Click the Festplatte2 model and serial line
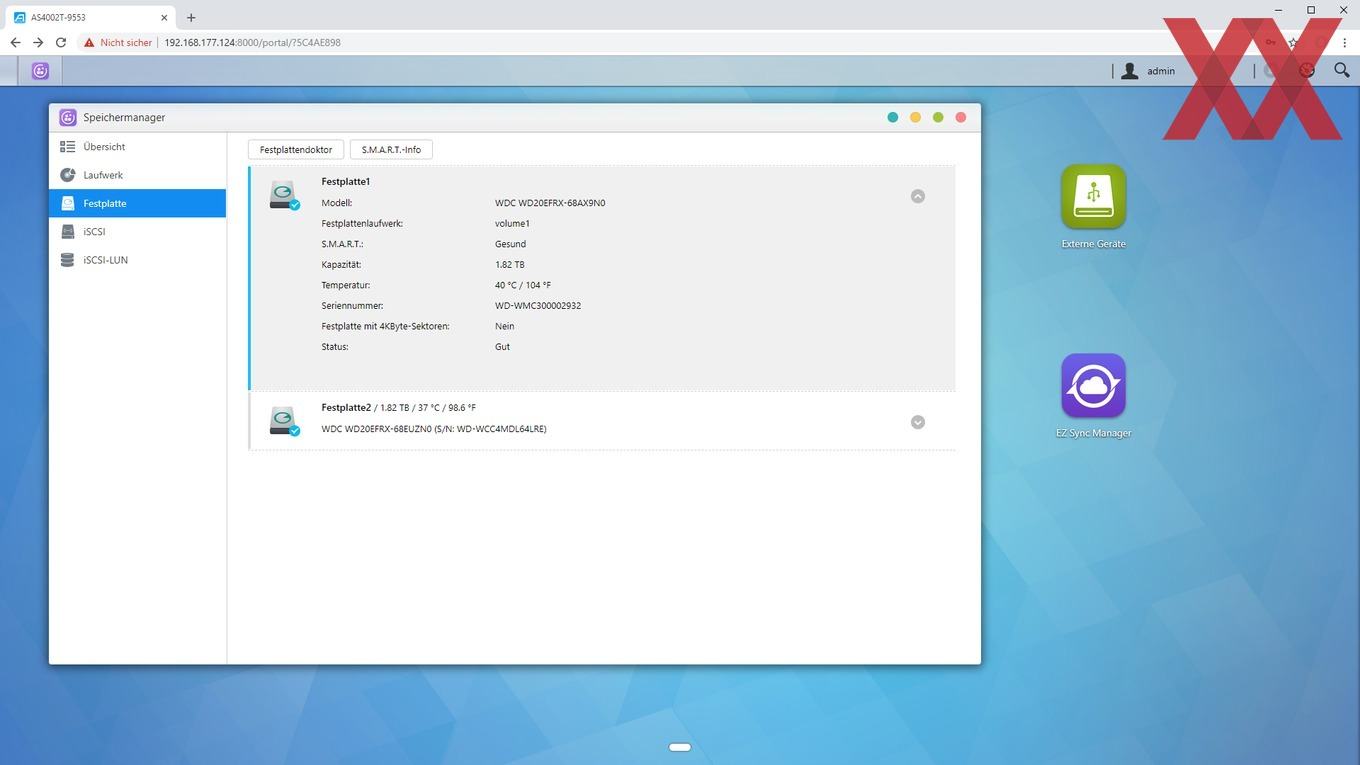1360x765 pixels. (x=434, y=429)
